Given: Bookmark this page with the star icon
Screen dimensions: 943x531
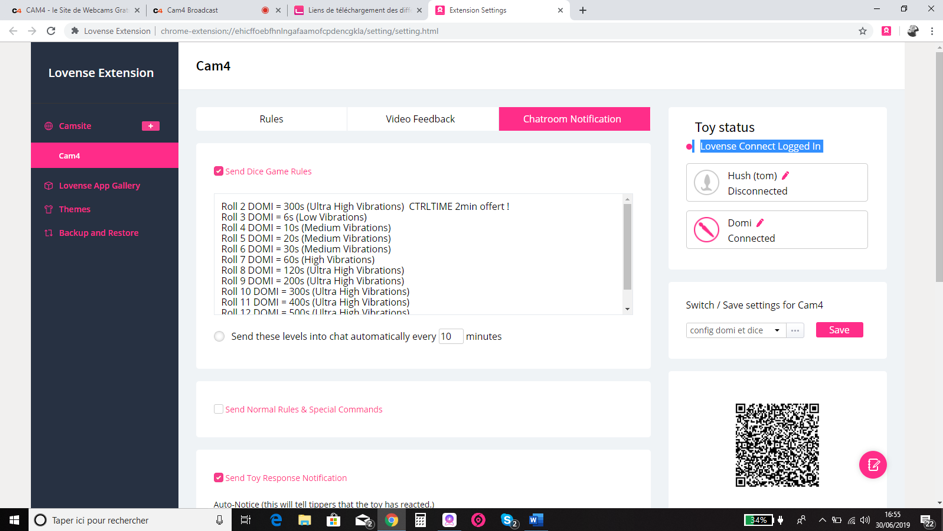Looking at the screenshot, I should [x=862, y=31].
